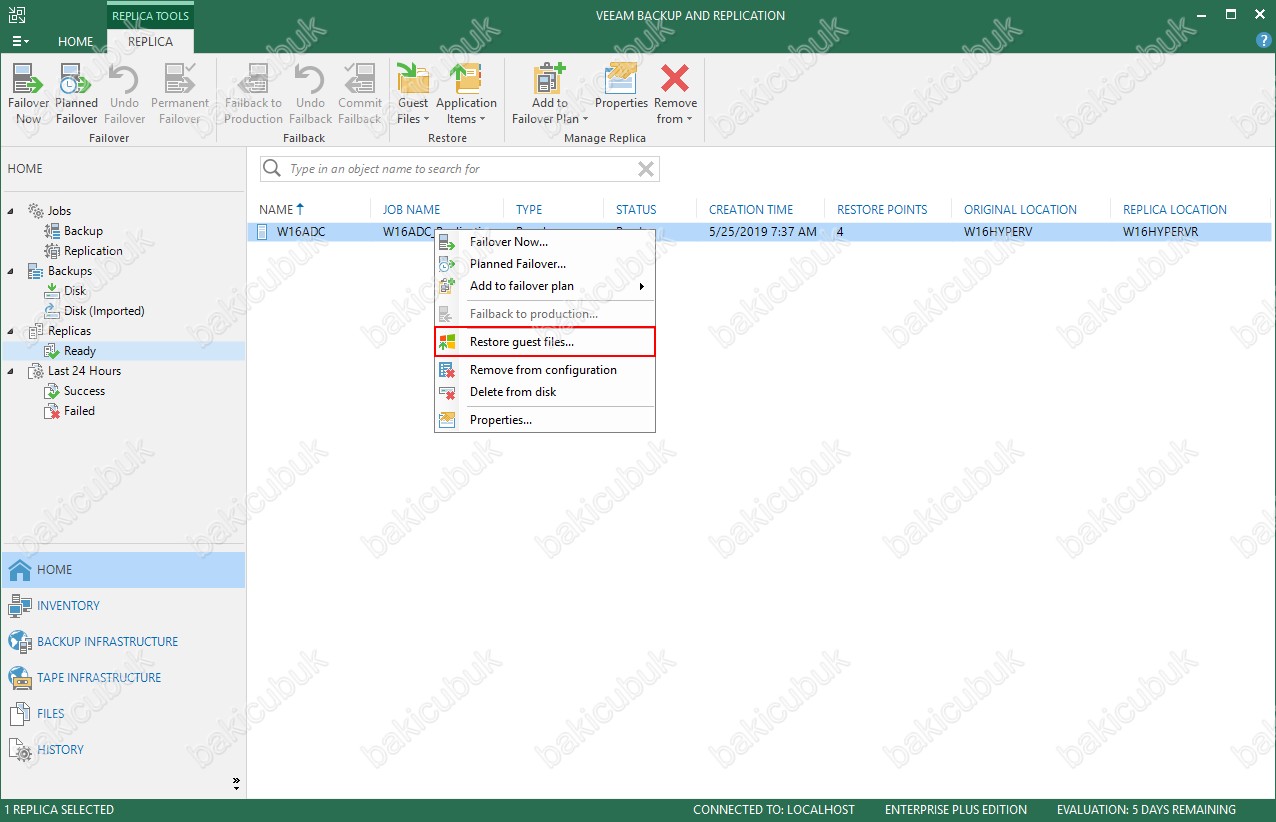Start a Planned Failover from ribbon

(76, 94)
